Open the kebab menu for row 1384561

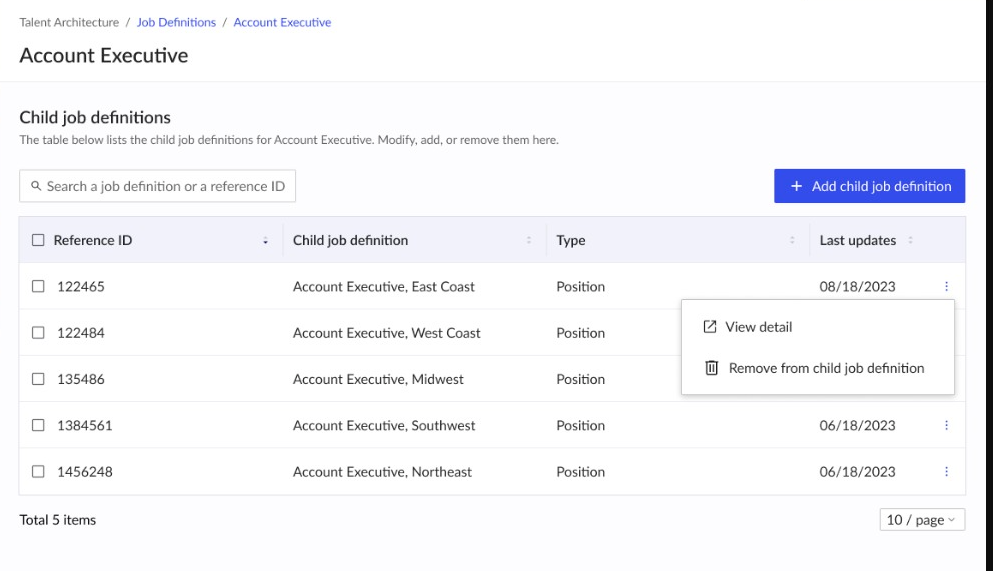point(946,426)
